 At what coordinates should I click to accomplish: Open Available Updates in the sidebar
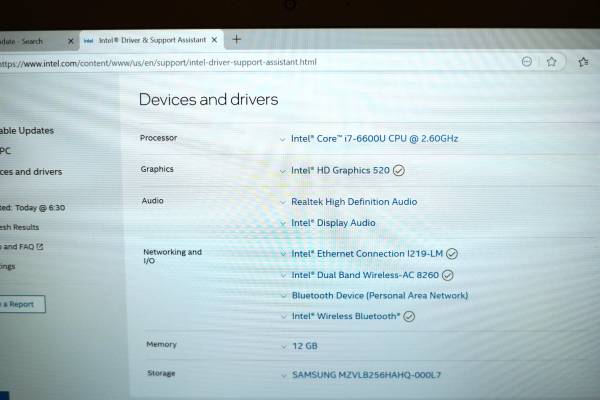(27, 131)
